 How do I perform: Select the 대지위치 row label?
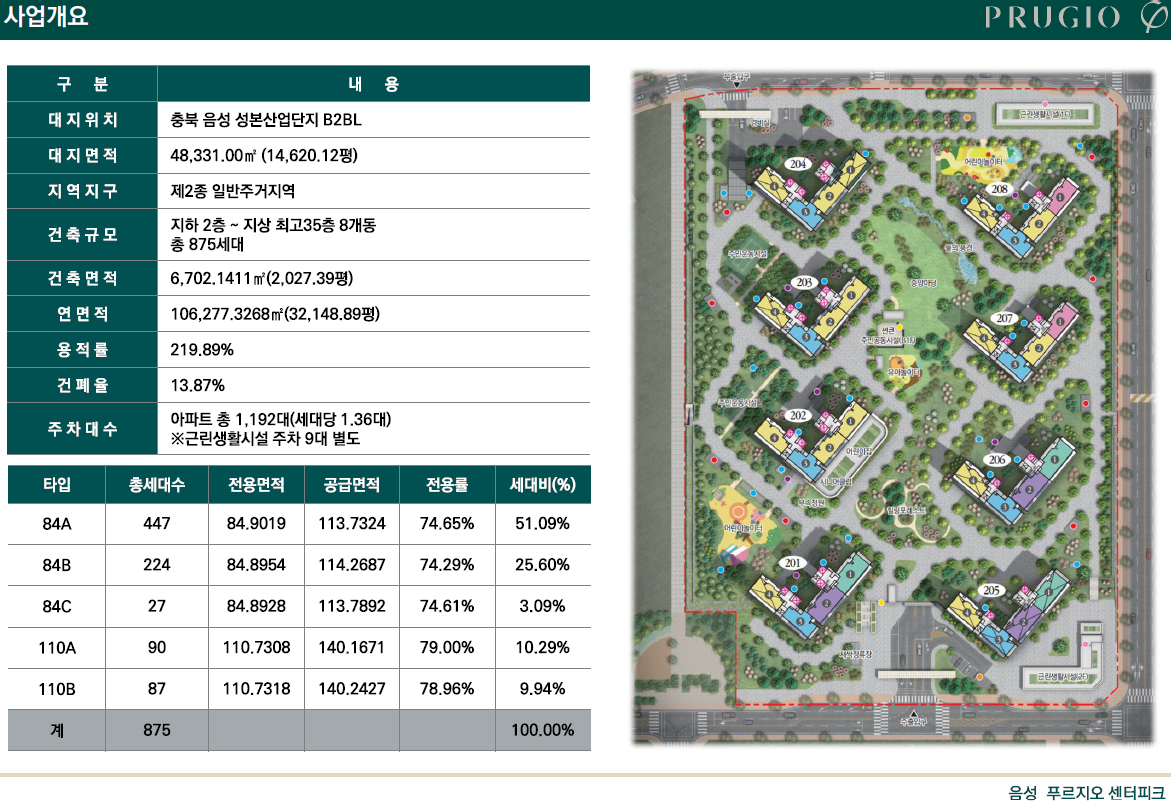(82, 119)
